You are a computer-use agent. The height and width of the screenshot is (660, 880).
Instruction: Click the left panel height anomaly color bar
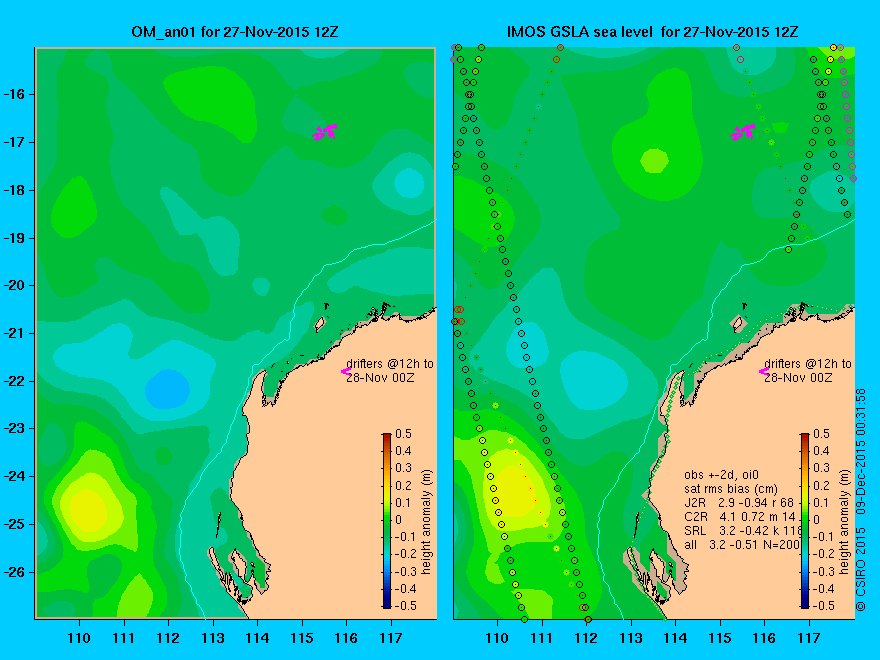point(387,520)
